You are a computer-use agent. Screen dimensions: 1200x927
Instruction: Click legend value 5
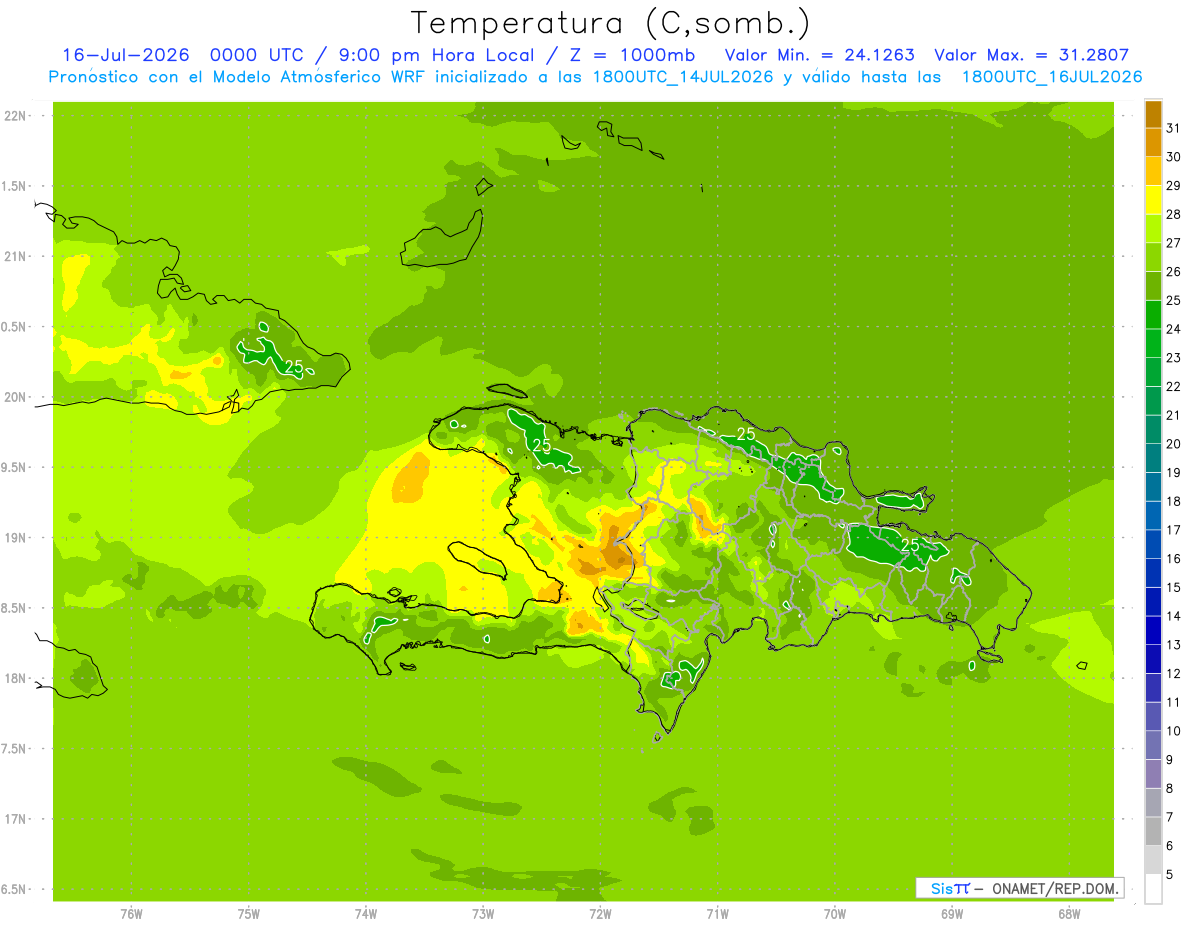tap(1170, 875)
